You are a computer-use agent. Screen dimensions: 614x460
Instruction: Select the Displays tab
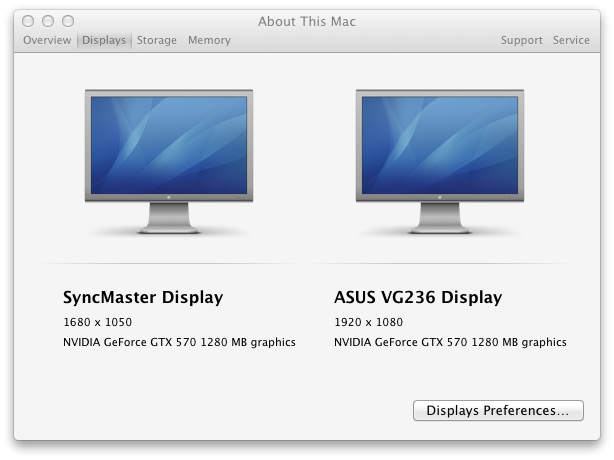104,40
